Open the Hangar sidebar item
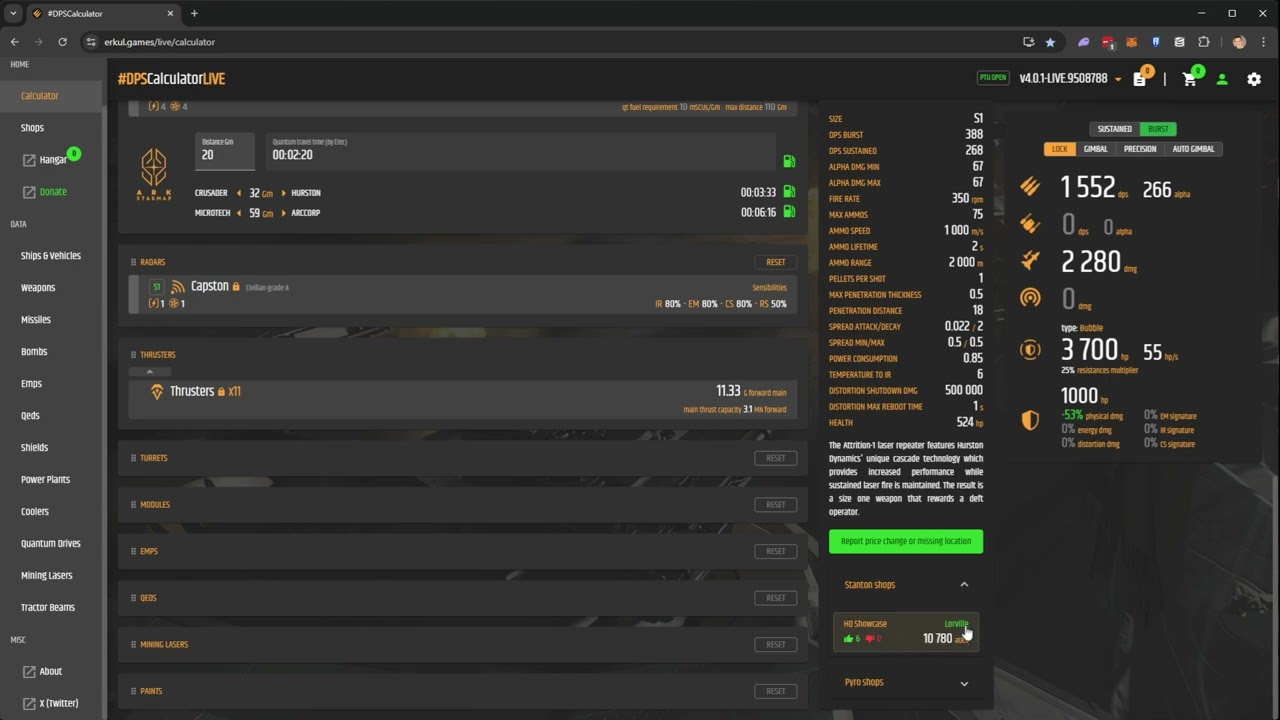This screenshot has height=720, width=1280. click(x=51, y=160)
